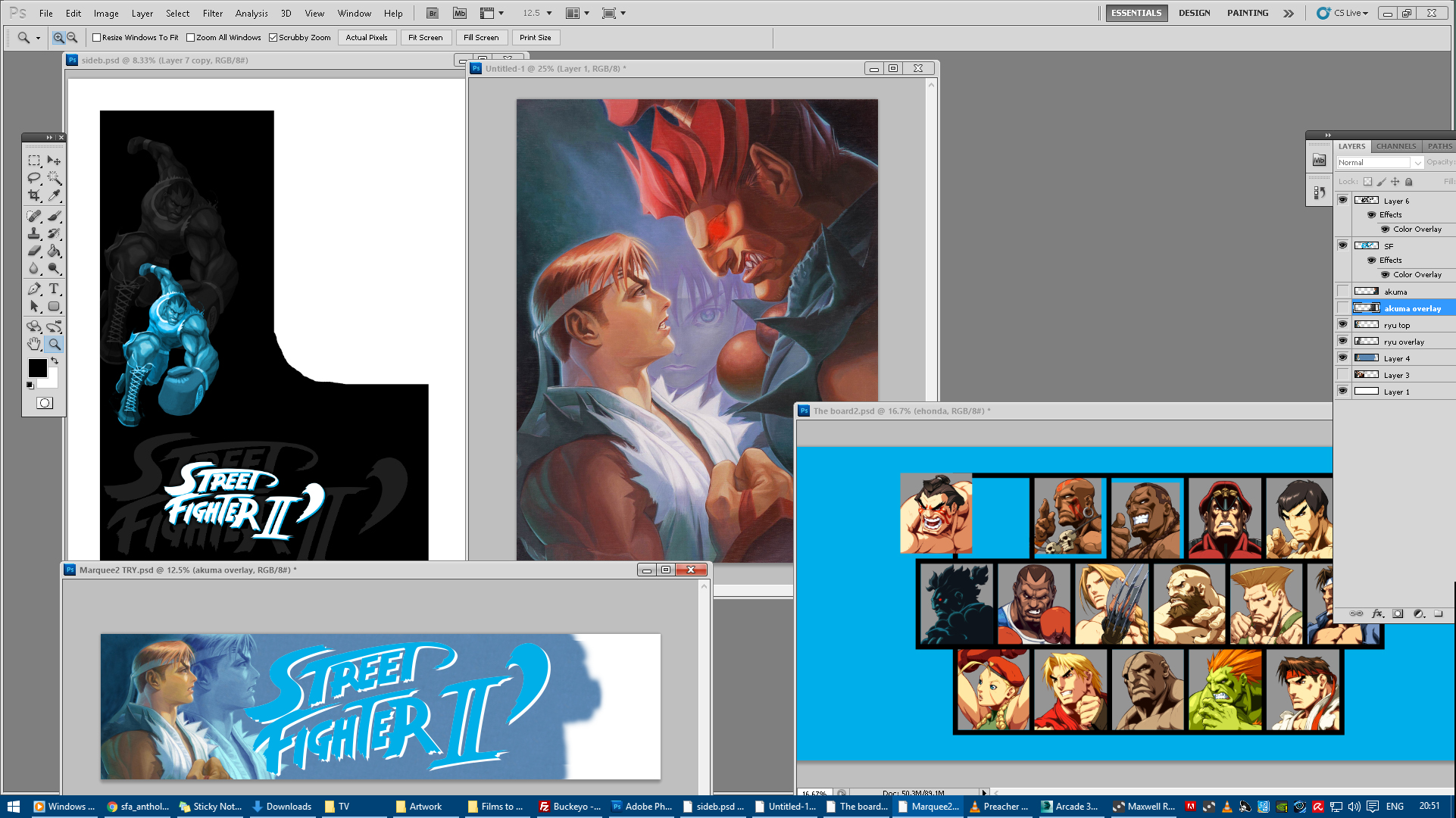
Task: Select the Crop tool
Action: 34,195
